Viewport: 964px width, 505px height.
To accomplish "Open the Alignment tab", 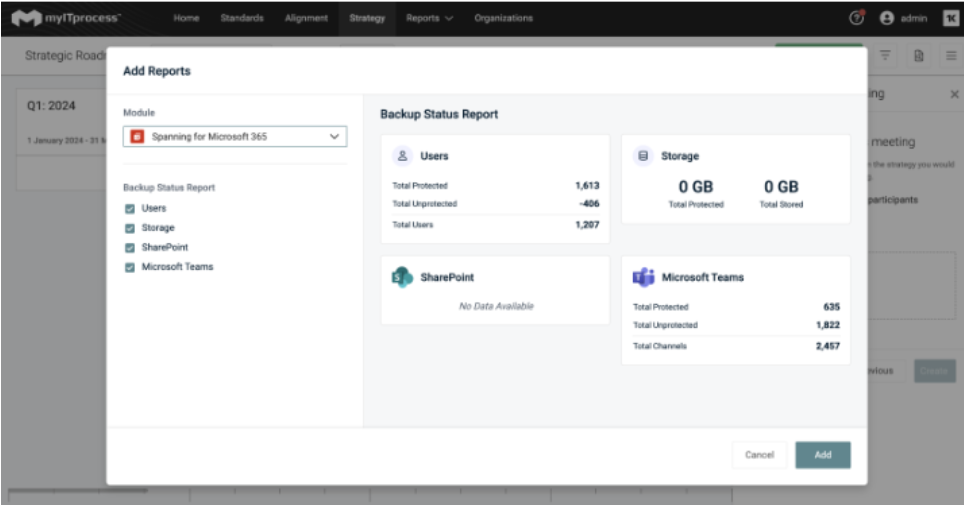I will 306,18.
